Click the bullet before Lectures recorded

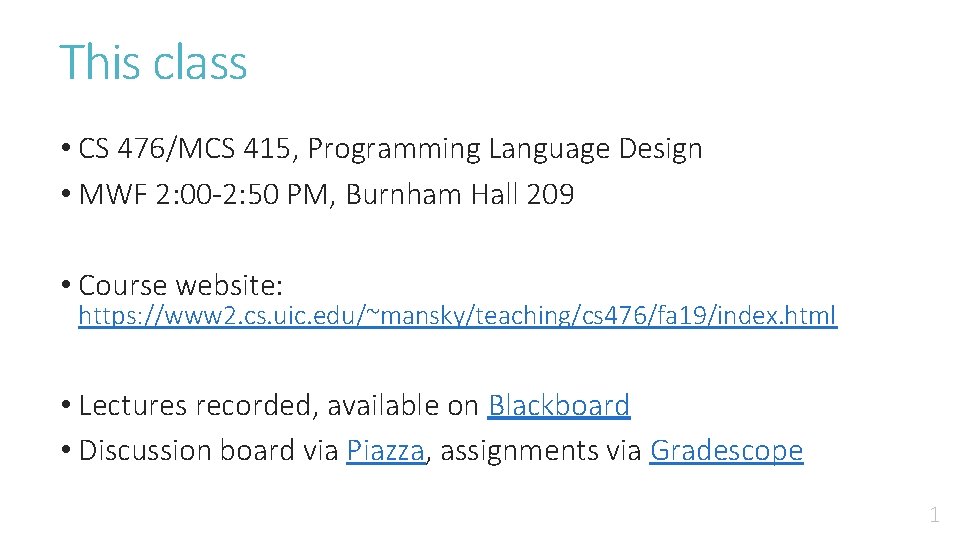coord(66,405)
